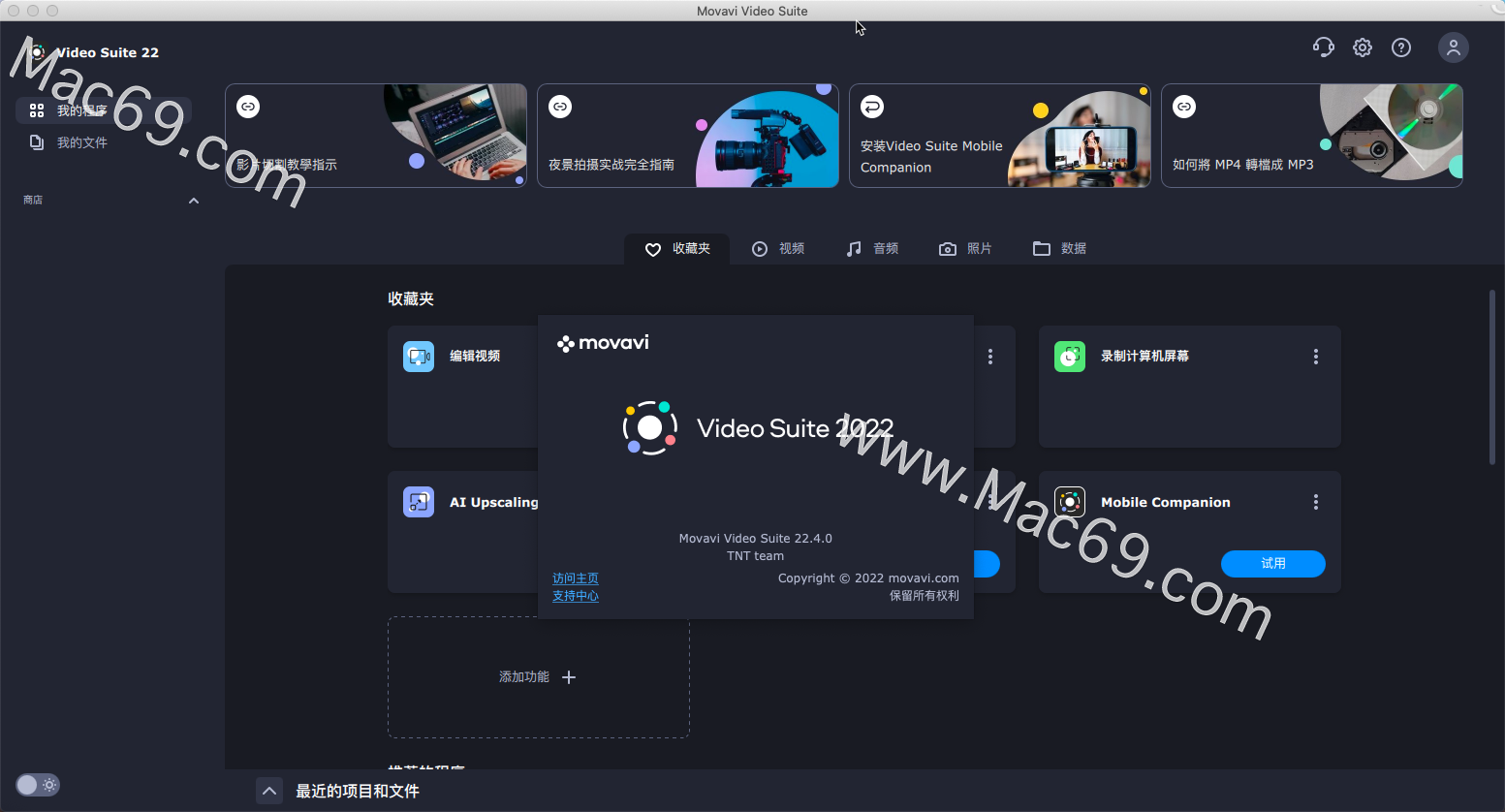This screenshot has height=812, width=1505.
Task: Click the link icon on 夜景拍摄实战完全指南 card
Action: tap(560, 107)
